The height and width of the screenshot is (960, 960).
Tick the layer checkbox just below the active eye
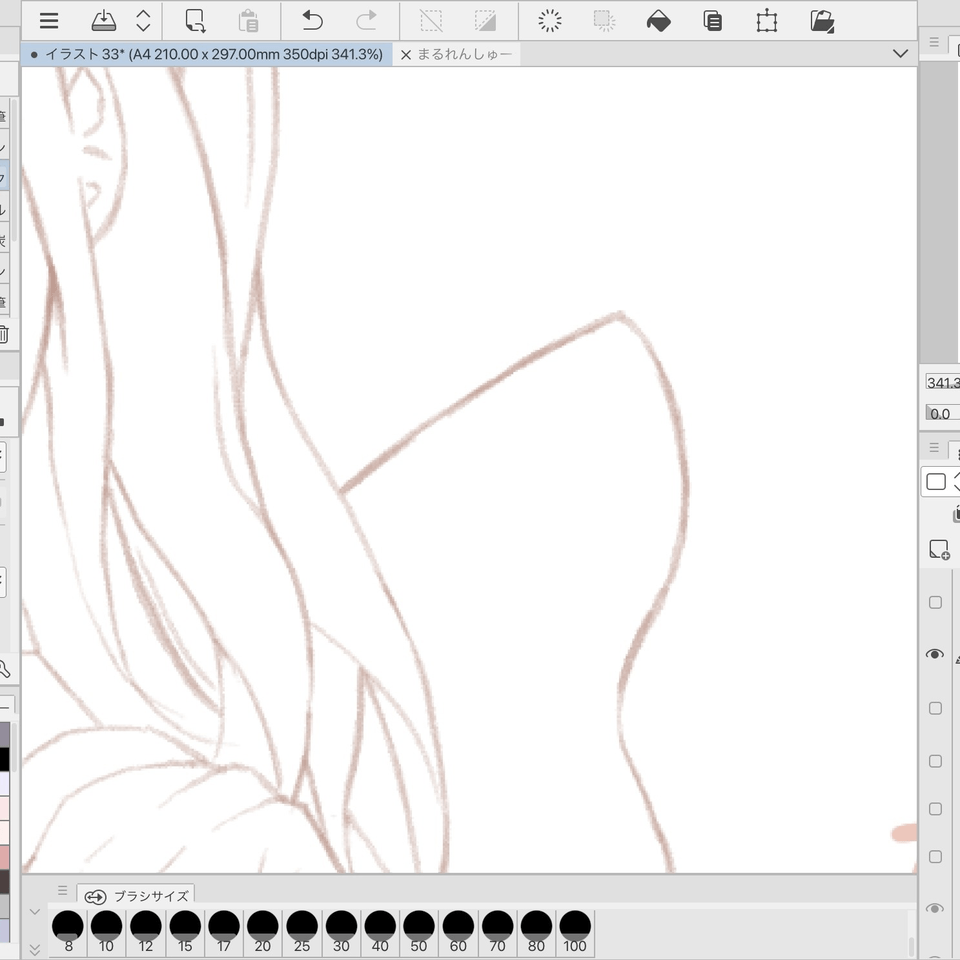pos(935,708)
